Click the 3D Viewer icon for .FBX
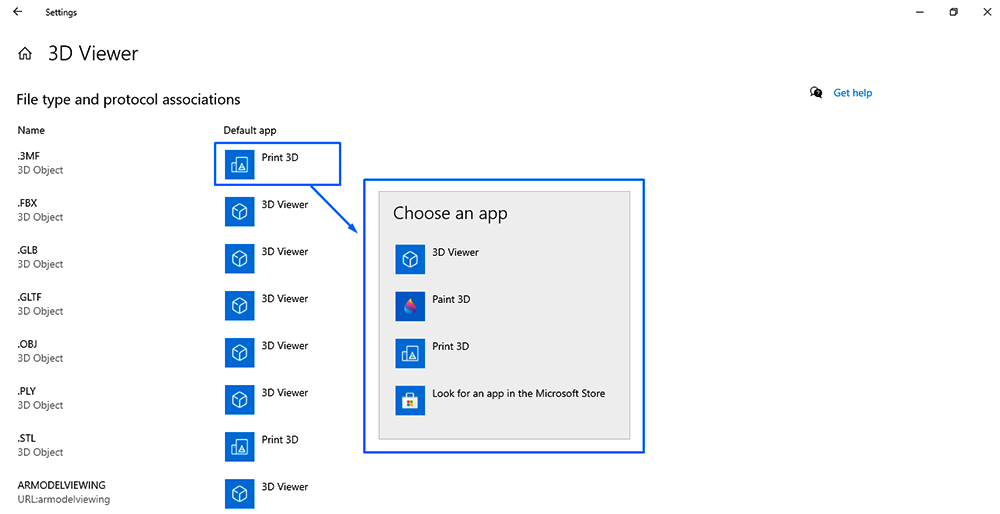 240,212
